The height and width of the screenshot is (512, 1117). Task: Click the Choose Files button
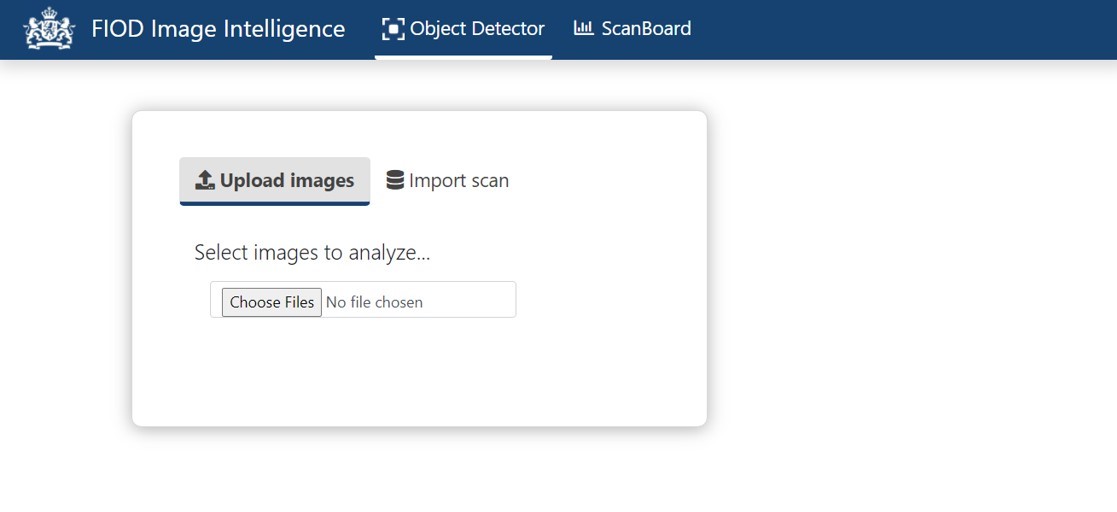pyautogui.click(x=271, y=302)
